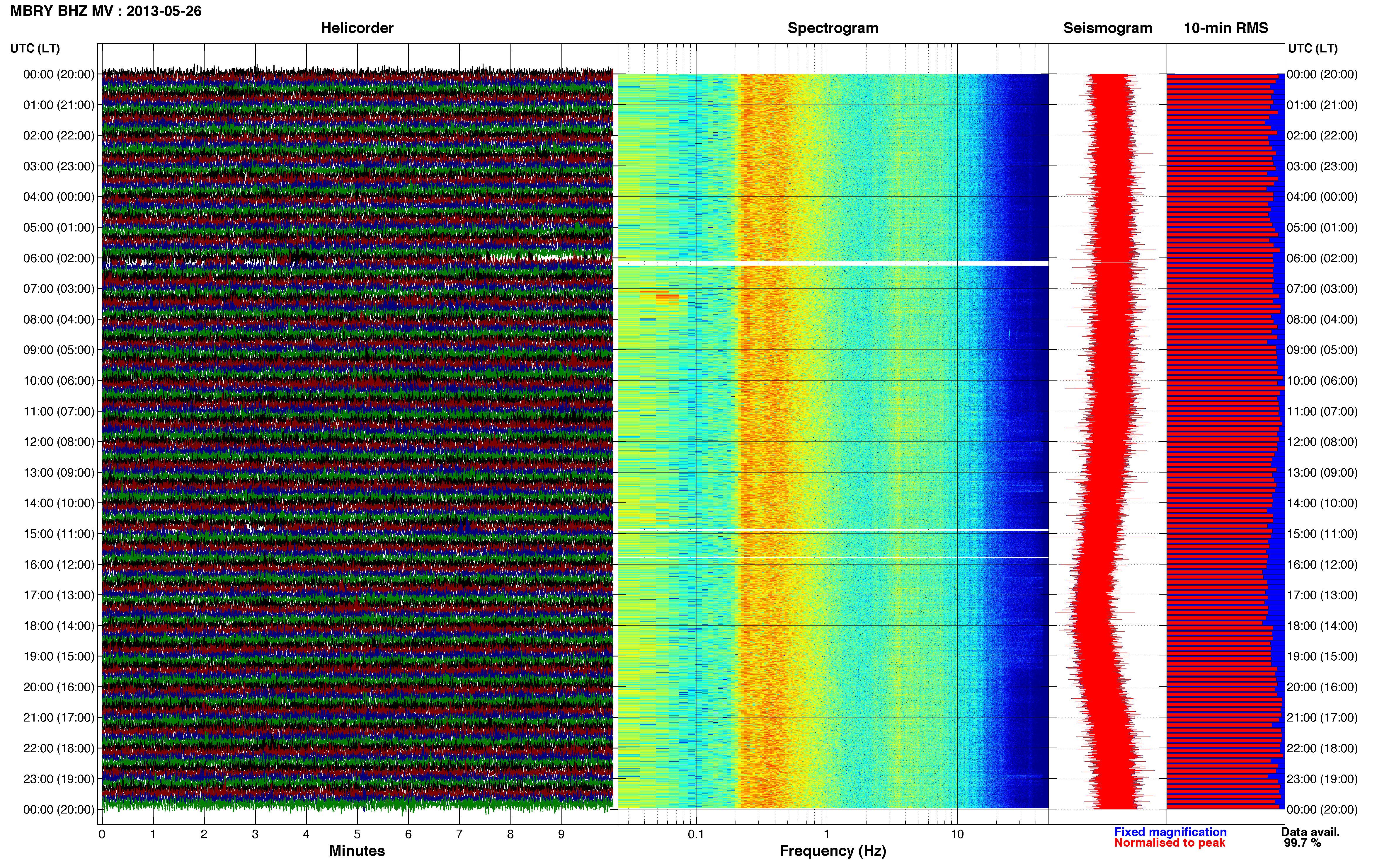Click left time label 07:00 (03:00)

coord(59,289)
